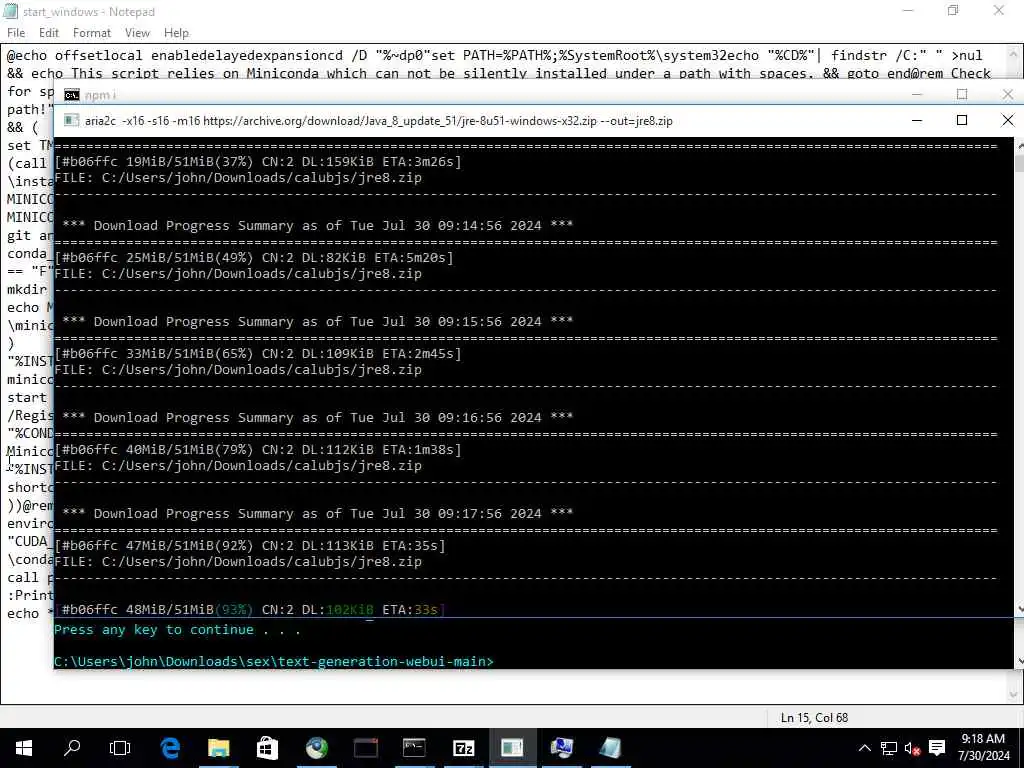Open Notepad File menu
Screen dimensions: 1024x768
[16, 33]
